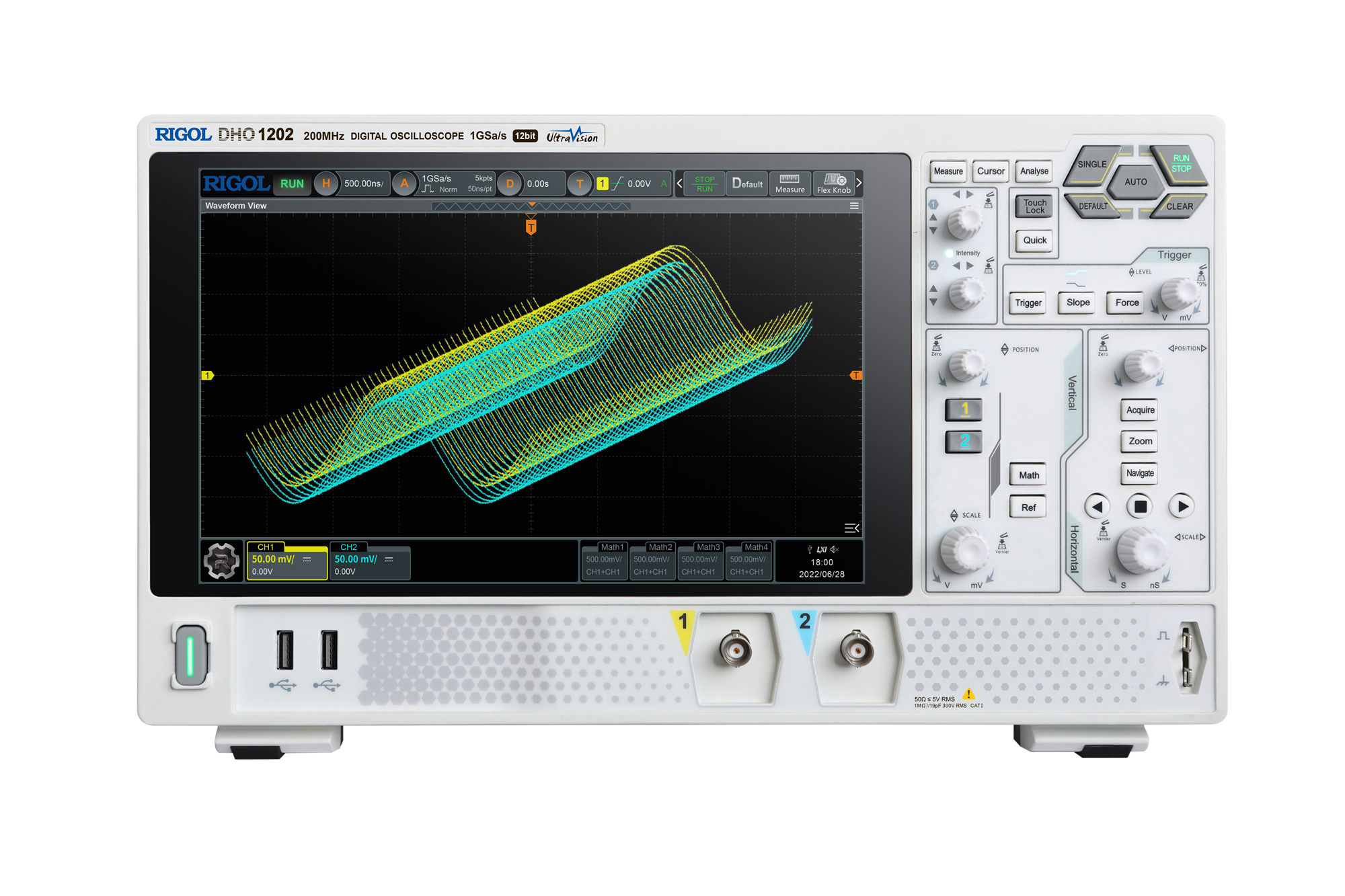The height and width of the screenshot is (896, 1345).
Task: Click the Quick key
Action: point(1034,241)
